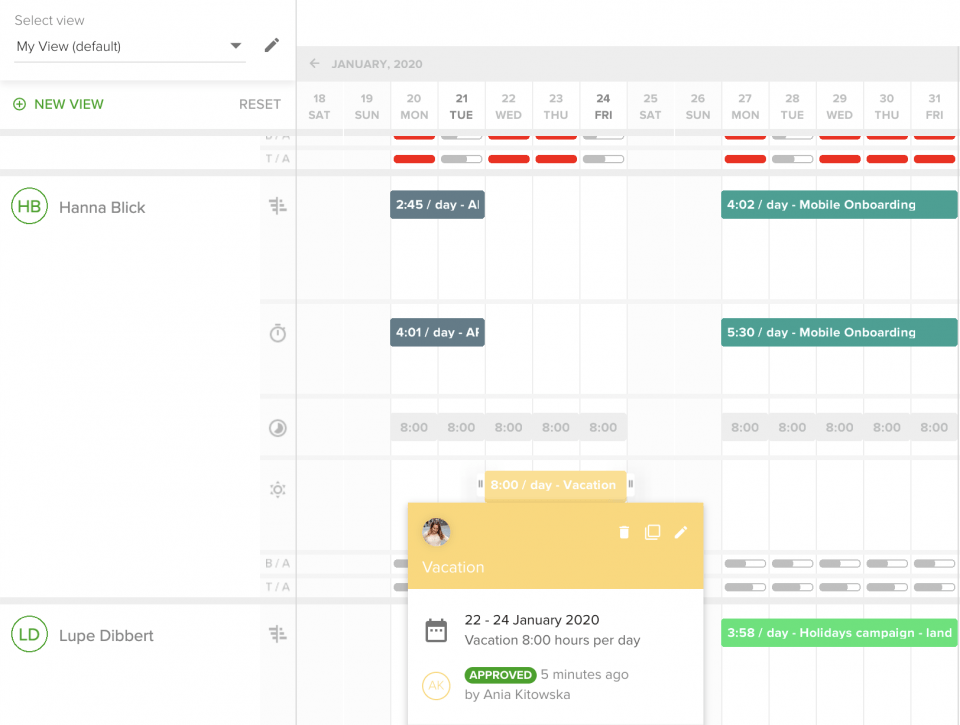Click the red T/A bar on Monday 20
Viewport: 960px width, 725px height.
pyautogui.click(x=414, y=159)
